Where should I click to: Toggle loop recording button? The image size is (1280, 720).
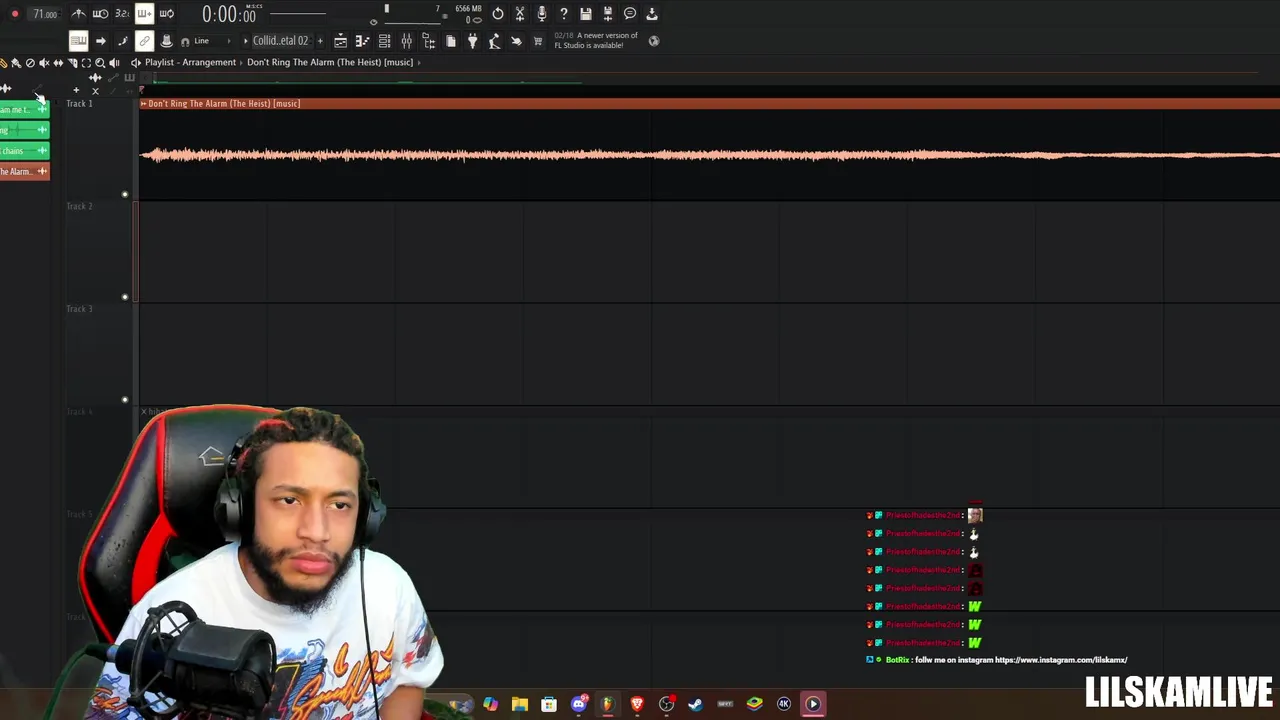166,14
